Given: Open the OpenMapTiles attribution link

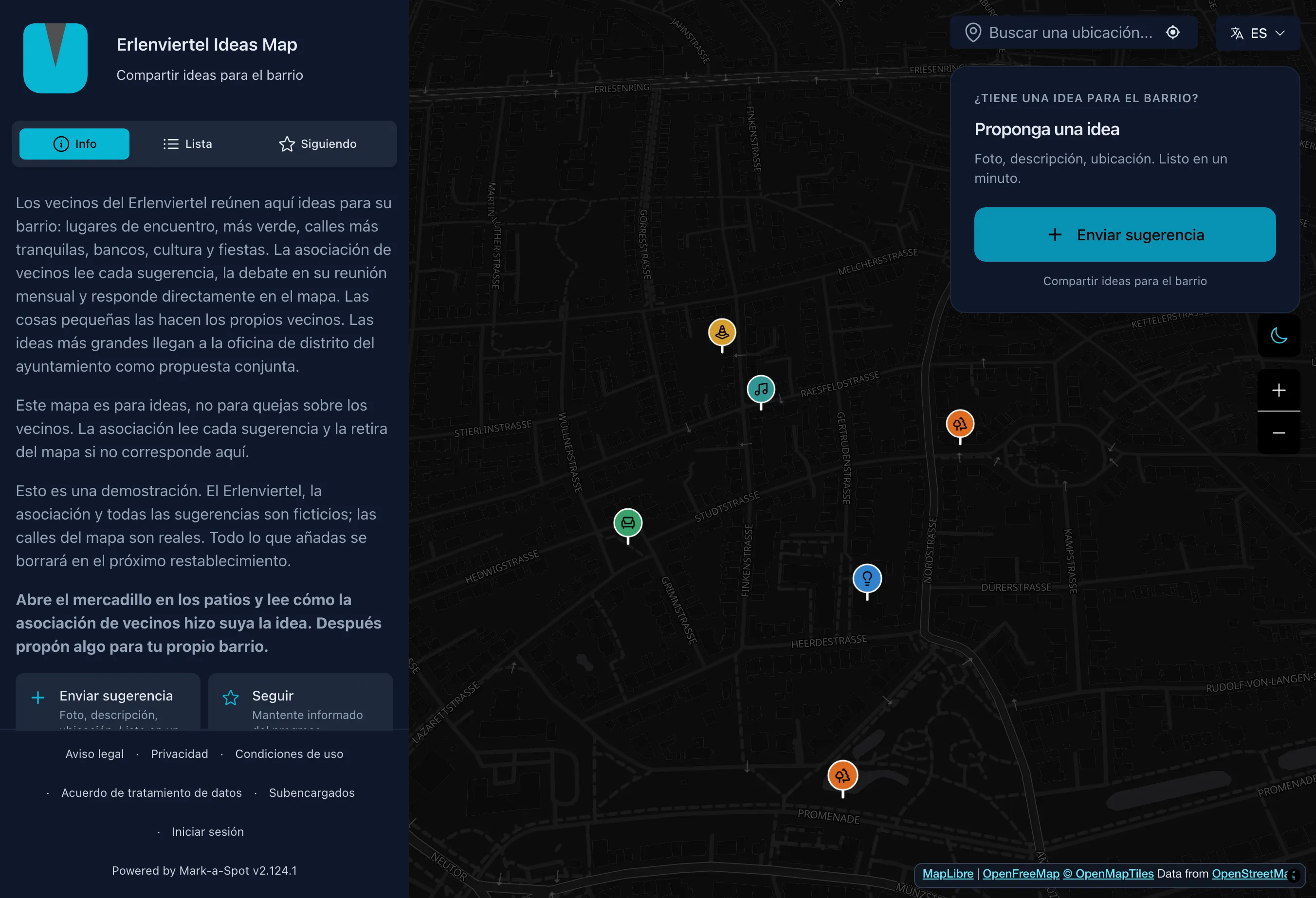Looking at the screenshot, I should click(1108, 873).
